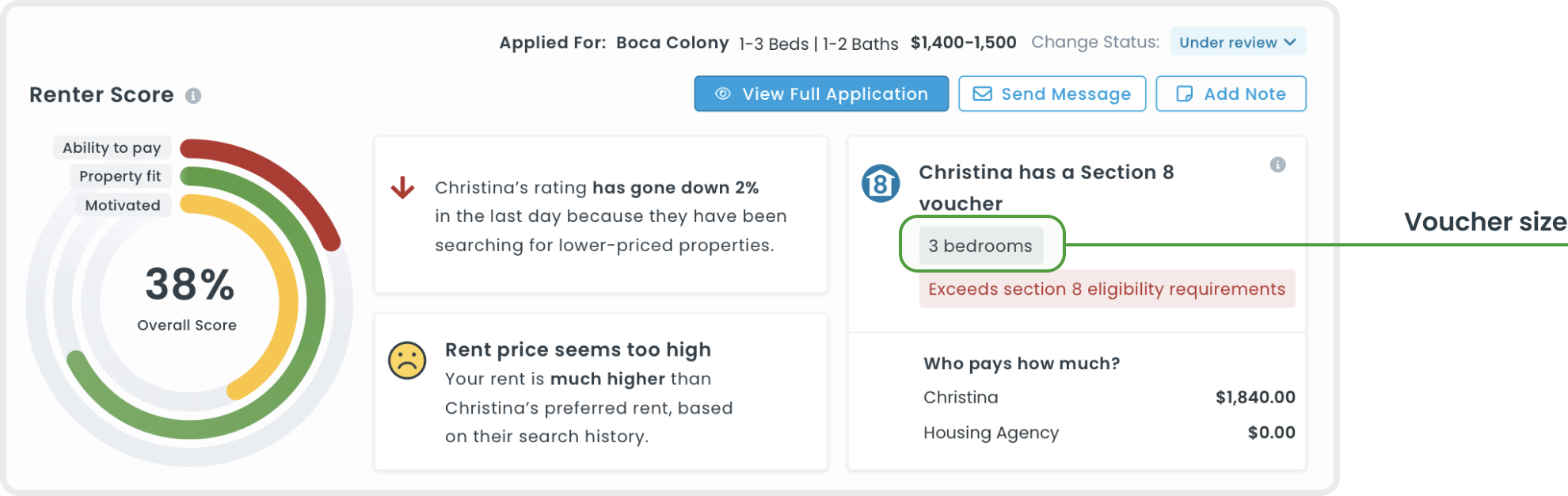Click the eye icon in View Full Application

(x=722, y=93)
